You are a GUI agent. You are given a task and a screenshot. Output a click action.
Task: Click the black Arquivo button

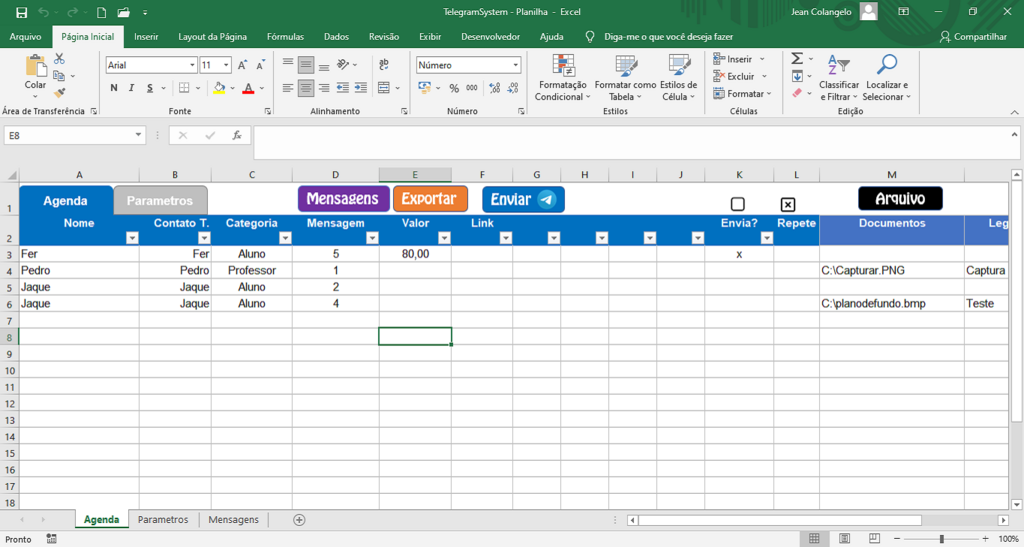tap(900, 198)
